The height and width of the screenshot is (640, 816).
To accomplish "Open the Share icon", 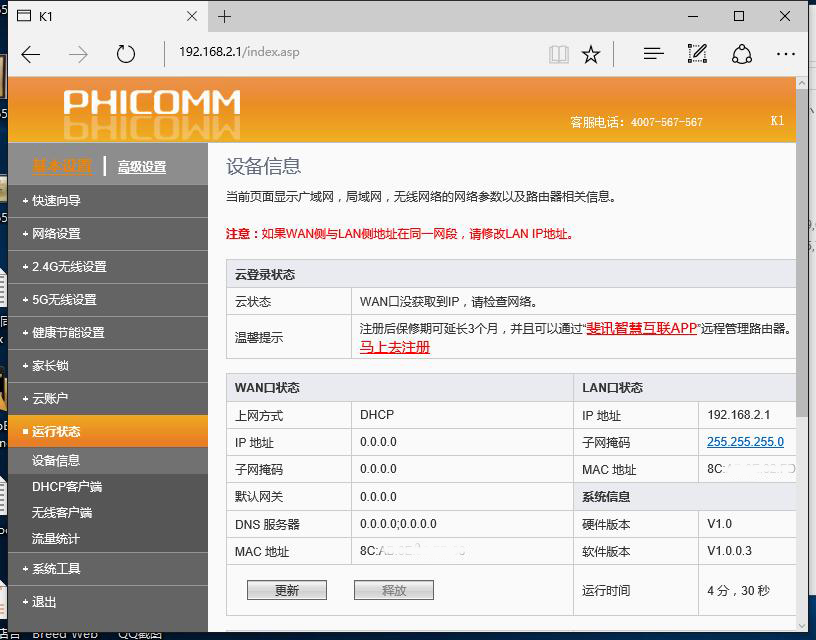I will point(742,54).
